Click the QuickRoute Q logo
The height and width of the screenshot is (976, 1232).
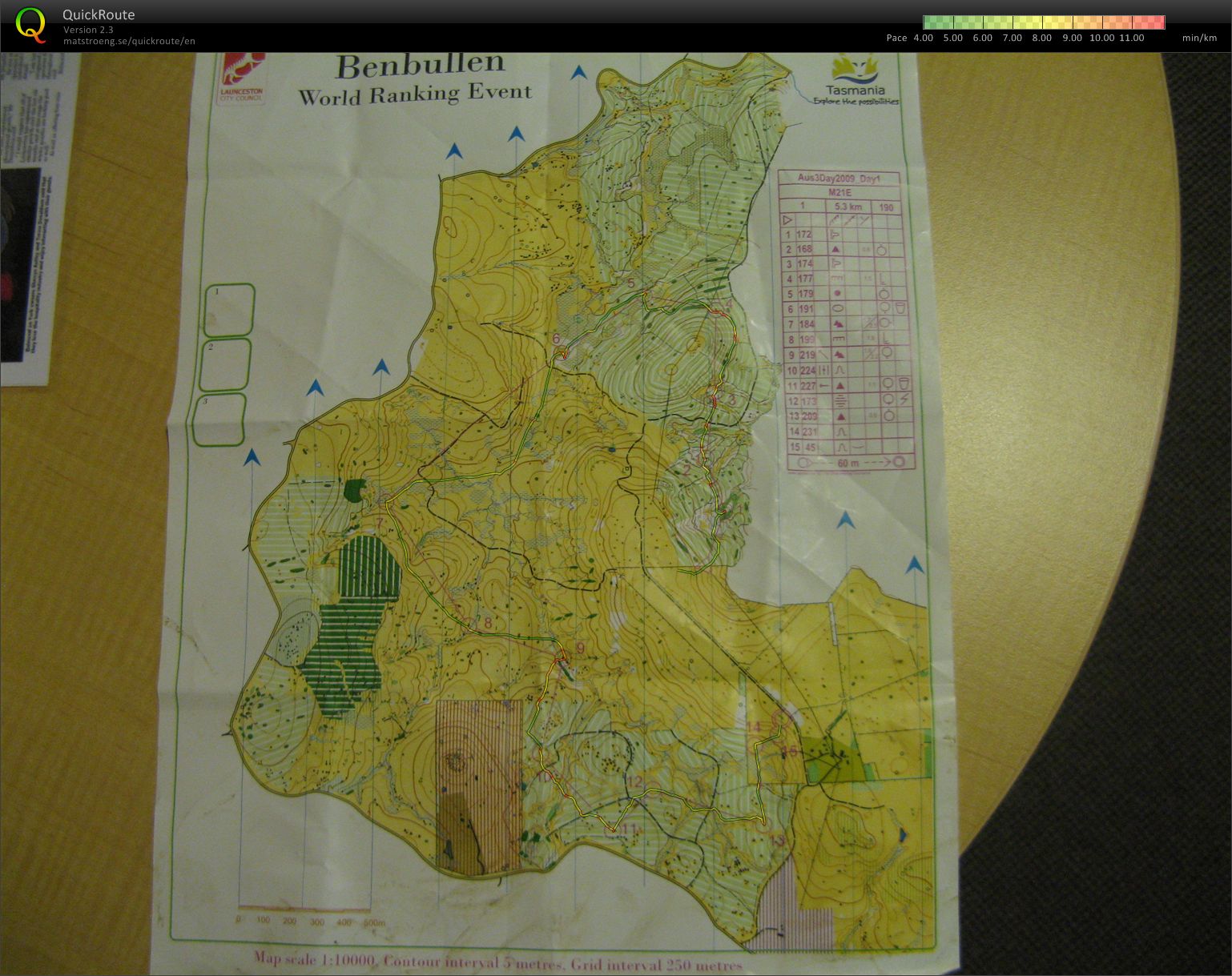[31, 25]
